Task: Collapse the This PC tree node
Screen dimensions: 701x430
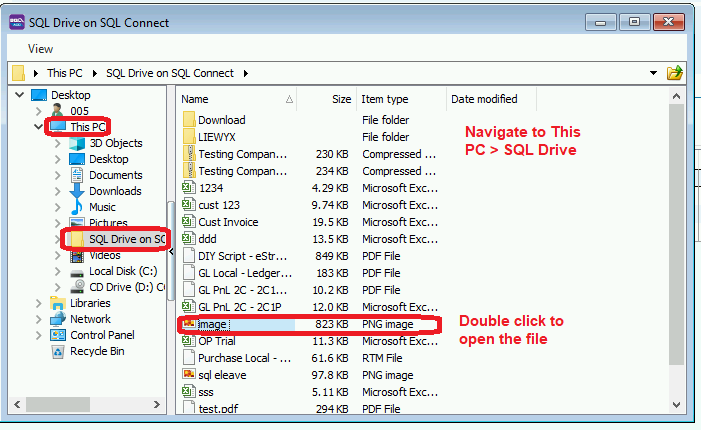Action: coord(39,127)
